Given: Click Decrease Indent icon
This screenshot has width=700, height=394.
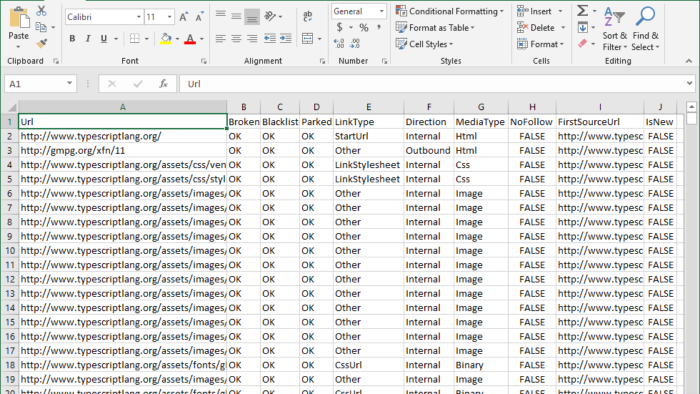Looking at the screenshot, I should [270, 39].
